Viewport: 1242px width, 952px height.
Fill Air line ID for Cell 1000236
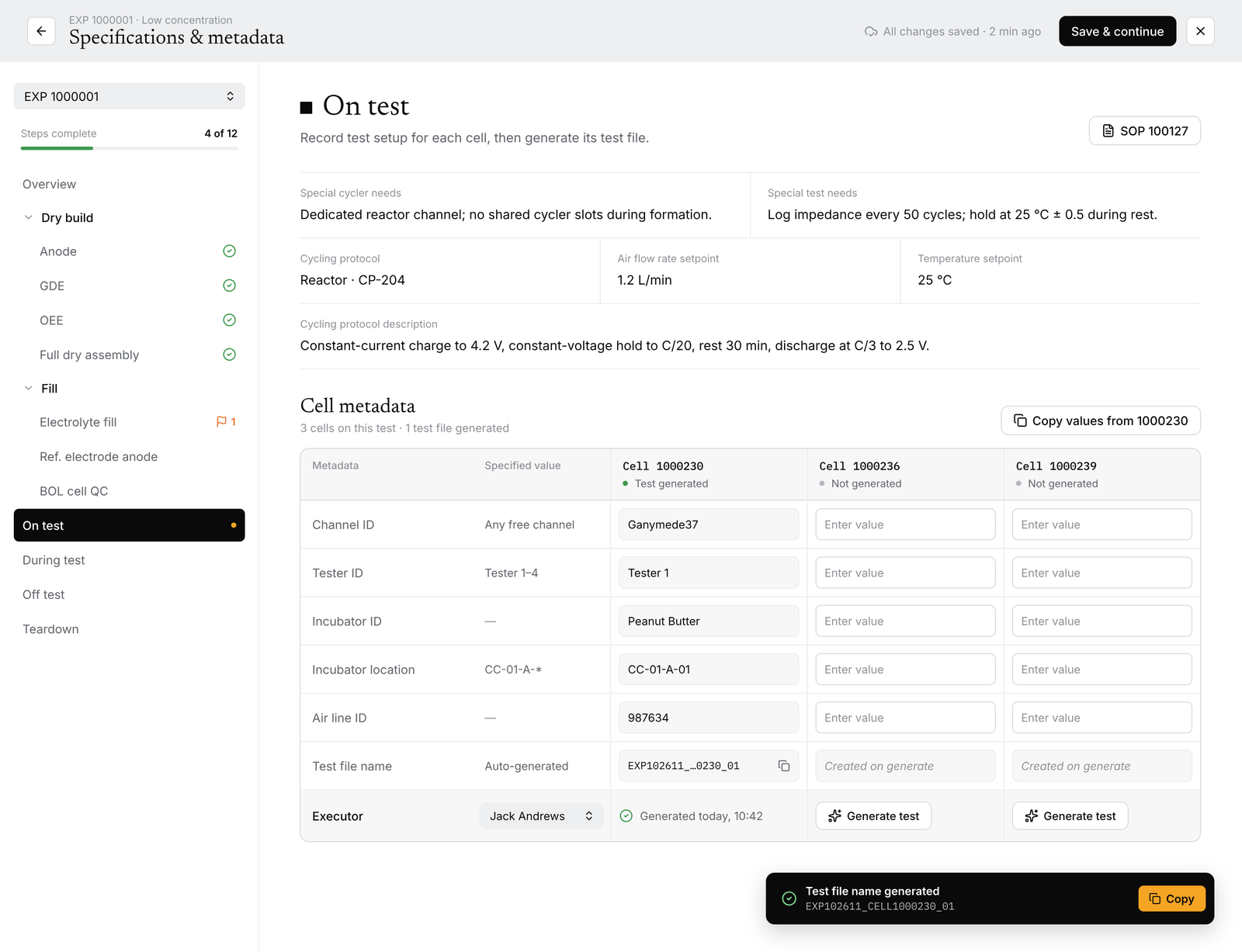click(905, 718)
